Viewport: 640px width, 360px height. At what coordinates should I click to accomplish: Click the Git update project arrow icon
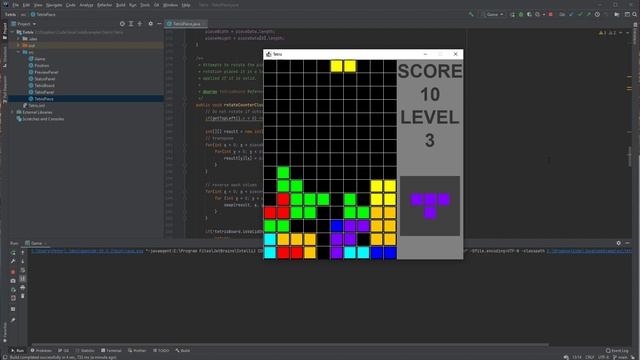(x=571, y=14)
